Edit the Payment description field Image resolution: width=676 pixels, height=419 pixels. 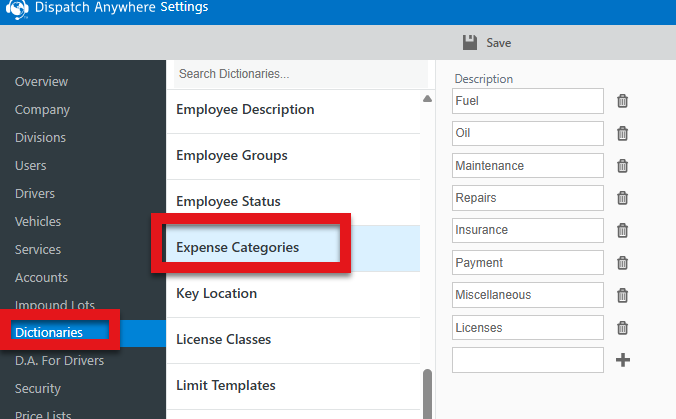pyautogui.click(x=528, y=263)
